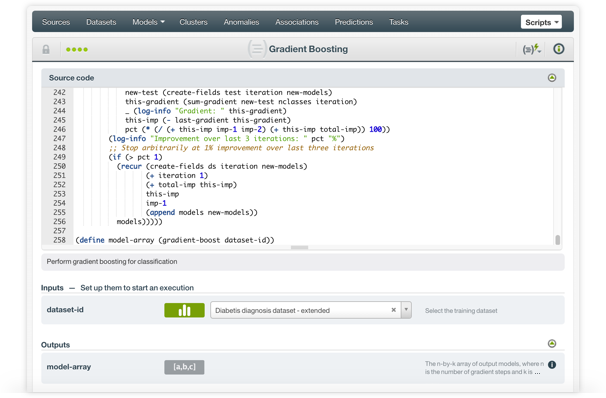The width and height of the screenshot is (606, 398).
Task: Click the script icon beside Gradient Boosting title
Action: (257, 49)
